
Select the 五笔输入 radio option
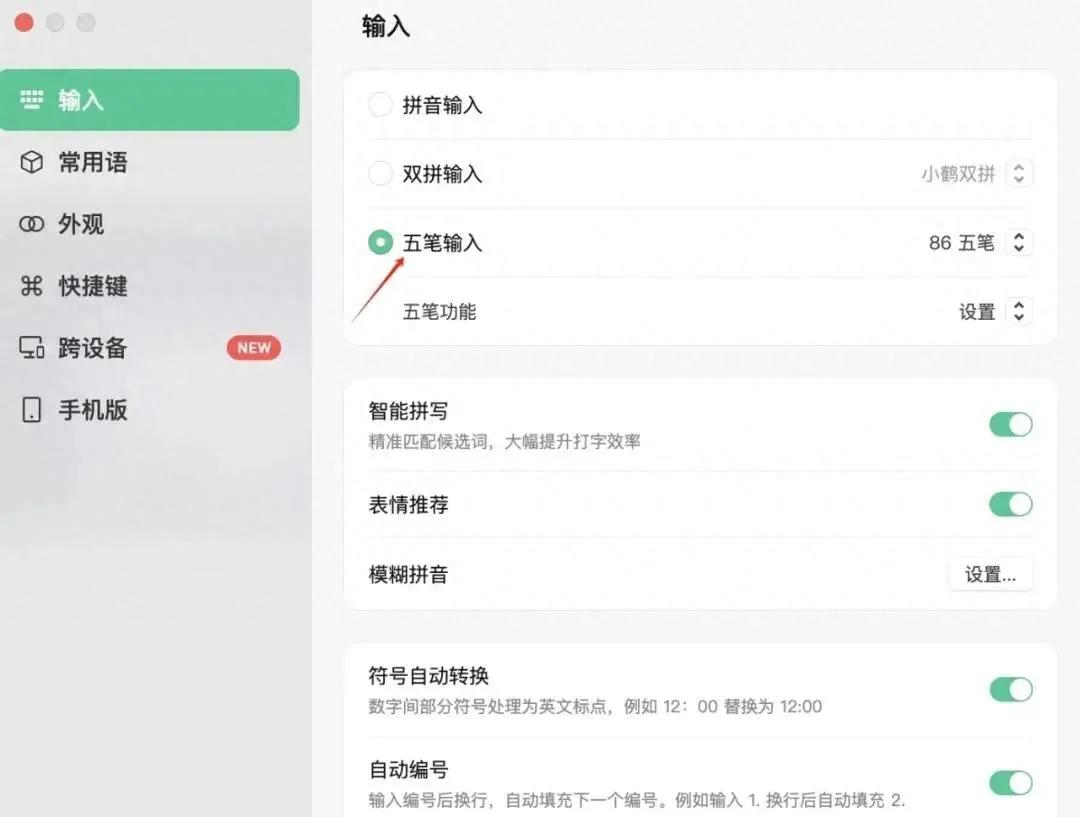pyautogui.click(x=380, y=242)
